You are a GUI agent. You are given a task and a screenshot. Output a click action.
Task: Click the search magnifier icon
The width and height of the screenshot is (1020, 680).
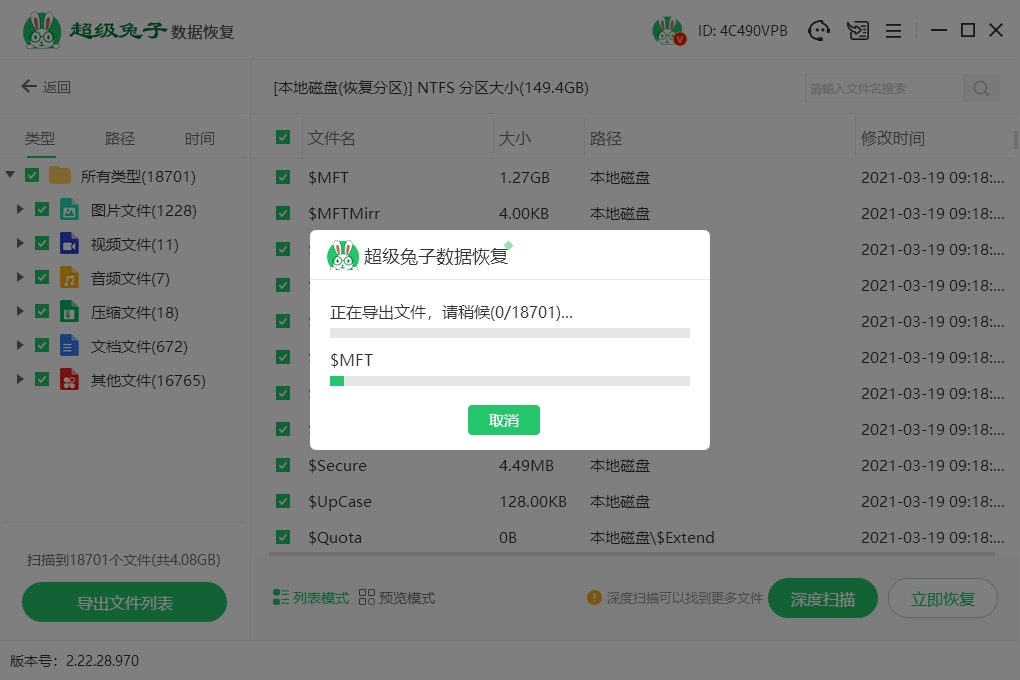click(981, 88)
